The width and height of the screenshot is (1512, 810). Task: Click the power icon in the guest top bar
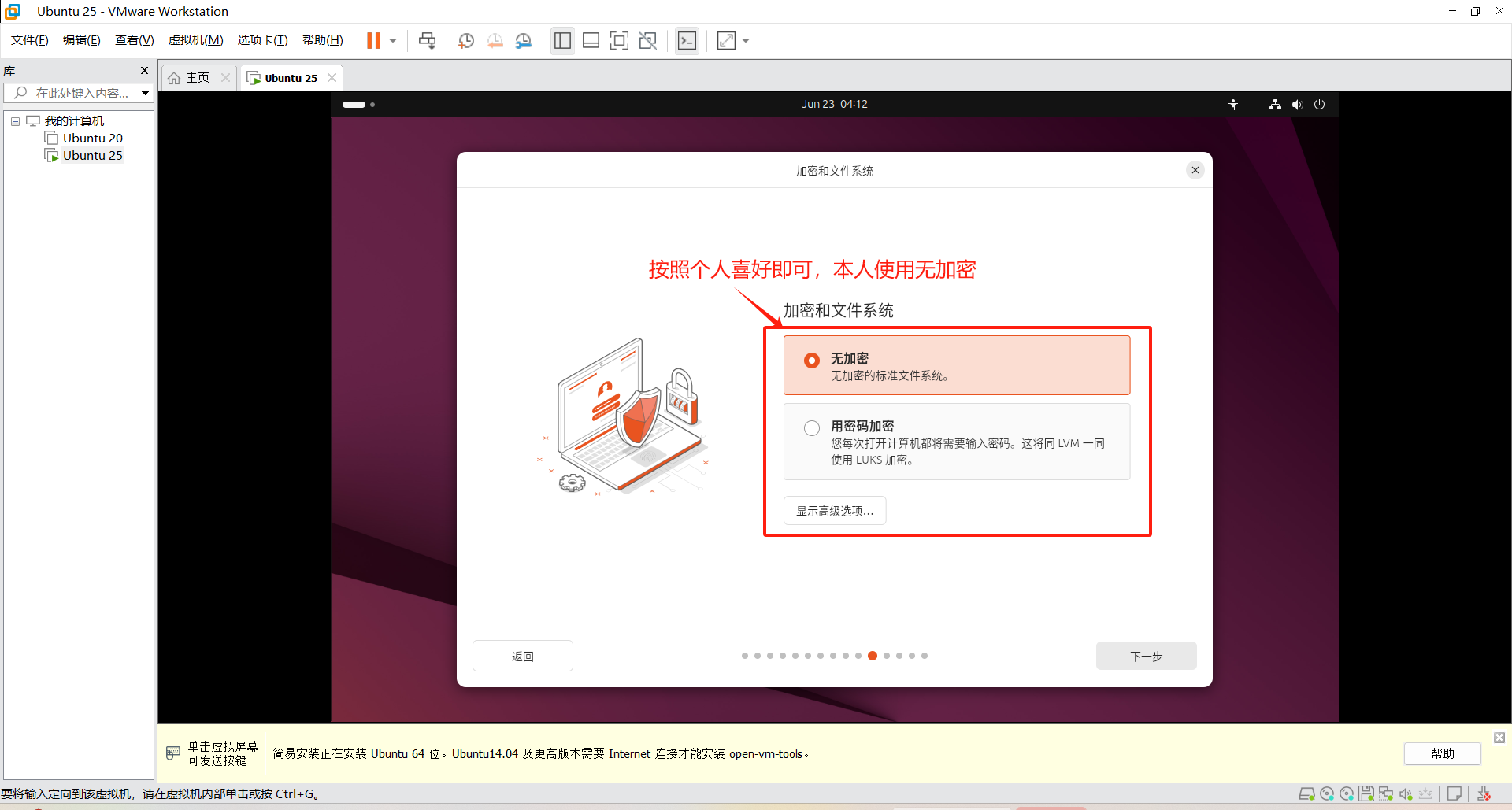click(1320, 104)
